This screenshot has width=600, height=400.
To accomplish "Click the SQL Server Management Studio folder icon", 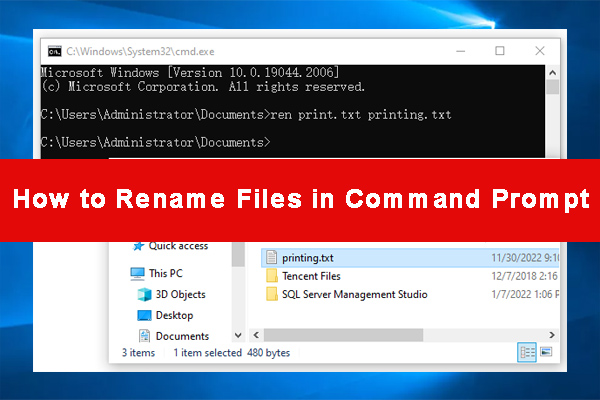I will point(272,294).
